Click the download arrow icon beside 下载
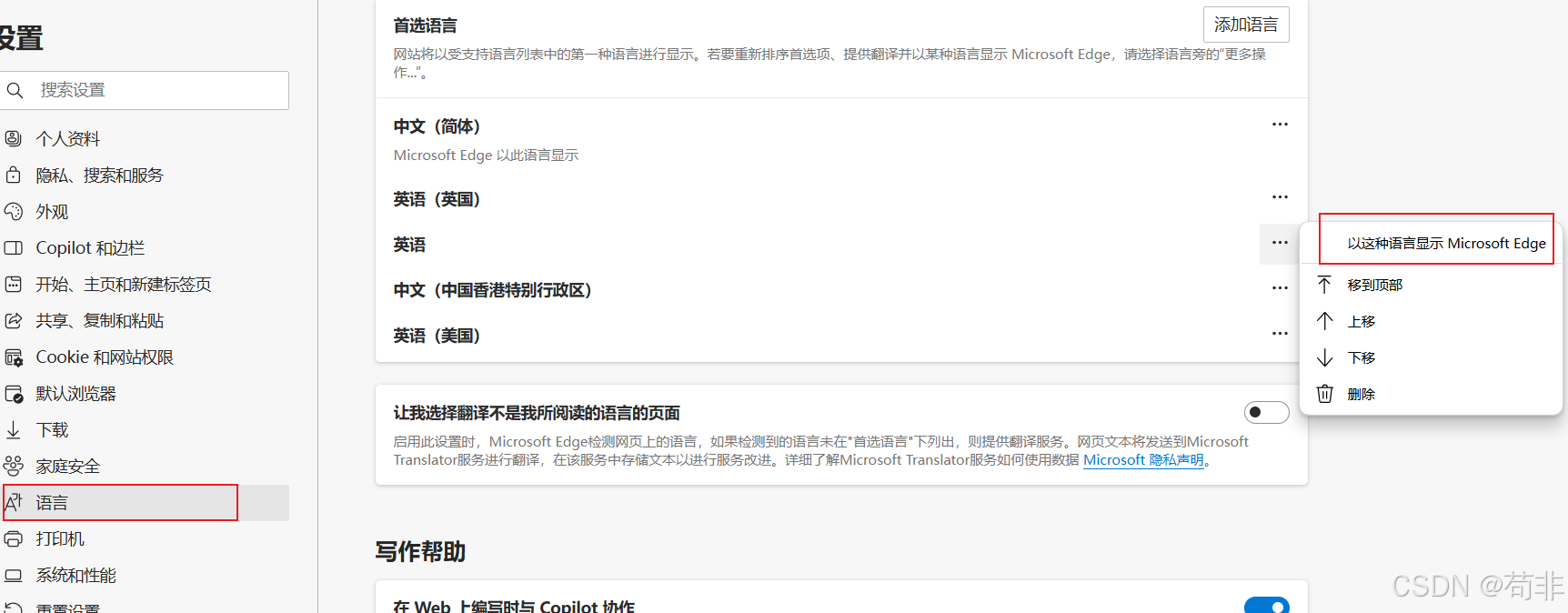The width and height of the screenshot is (1568, 613). point(13,429)
